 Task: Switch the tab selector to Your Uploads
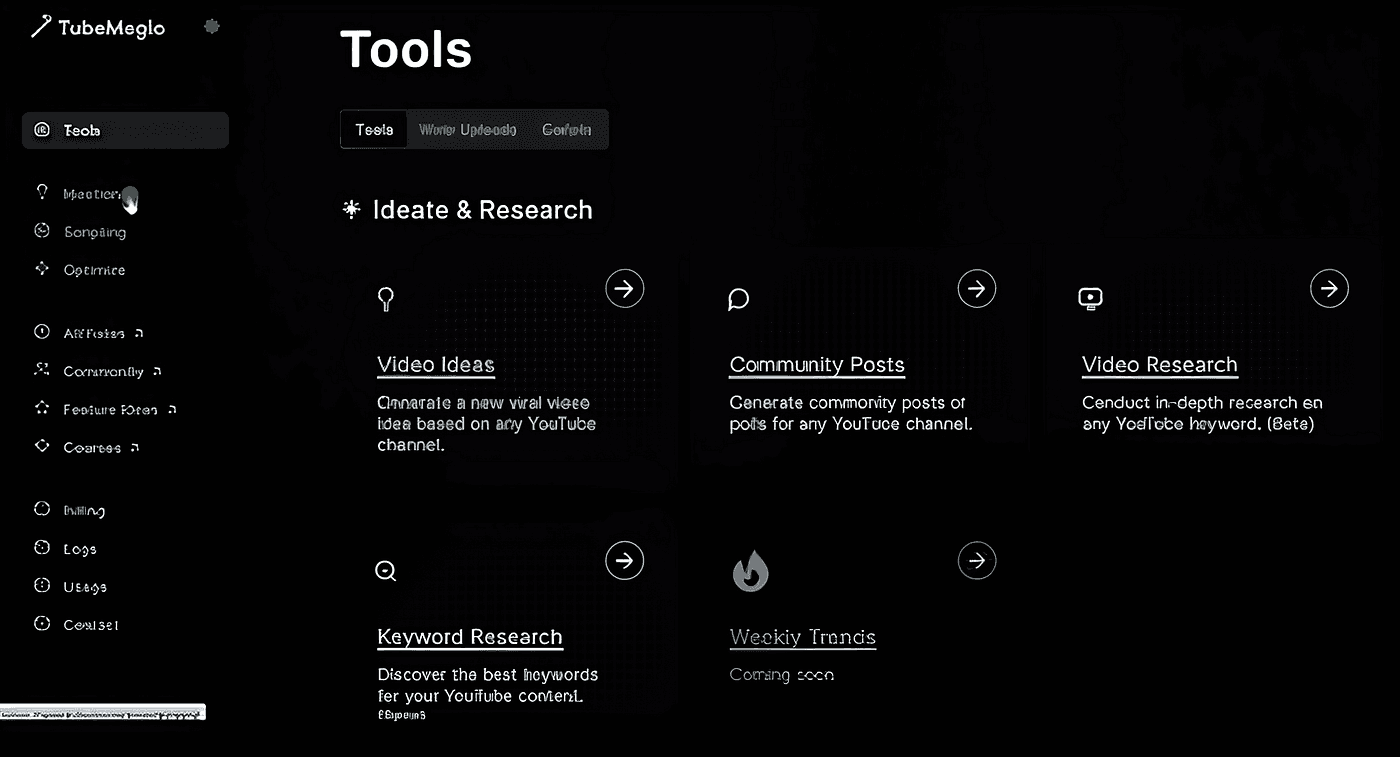point(467,129)
